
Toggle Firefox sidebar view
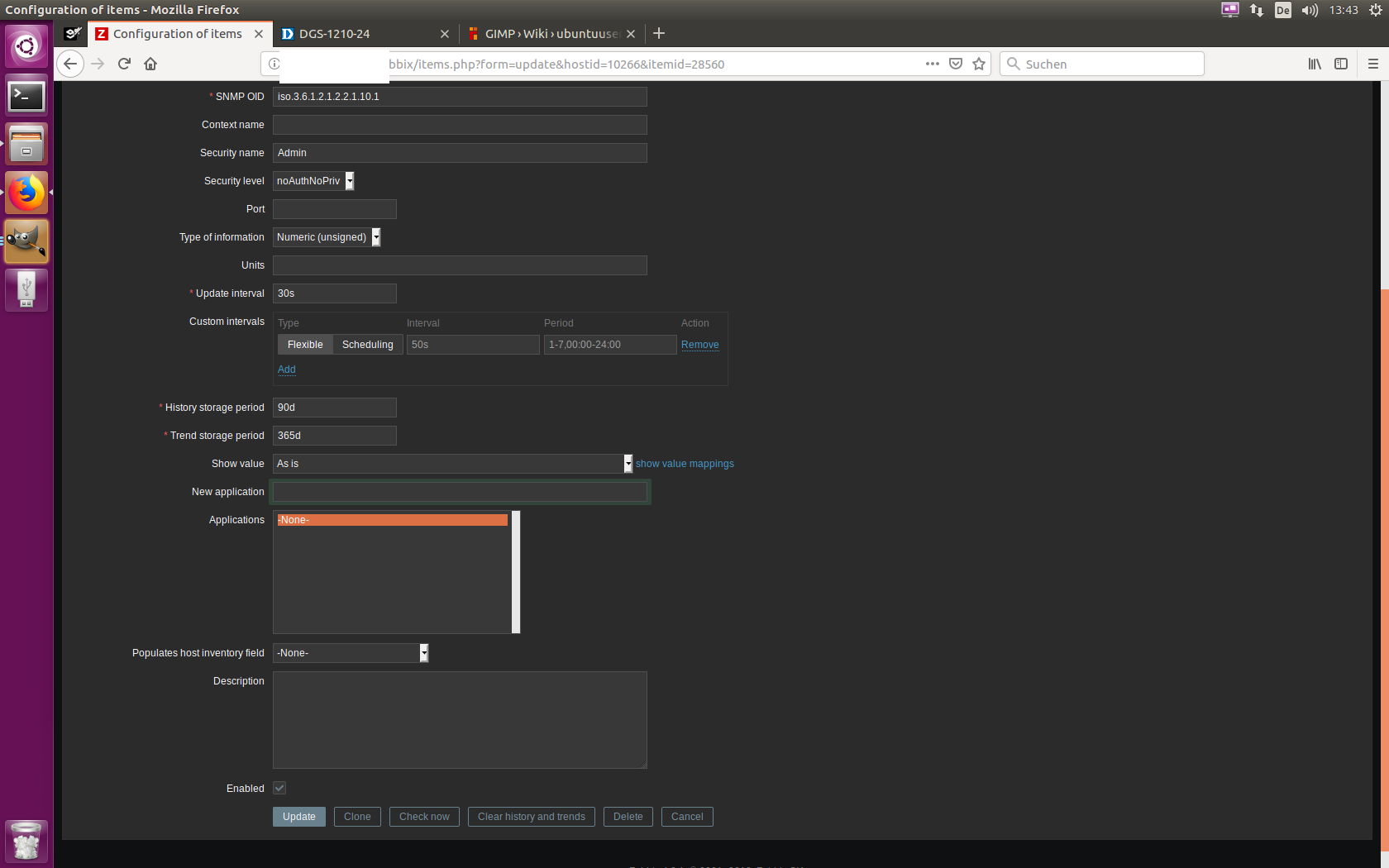tap(1341, 64)
